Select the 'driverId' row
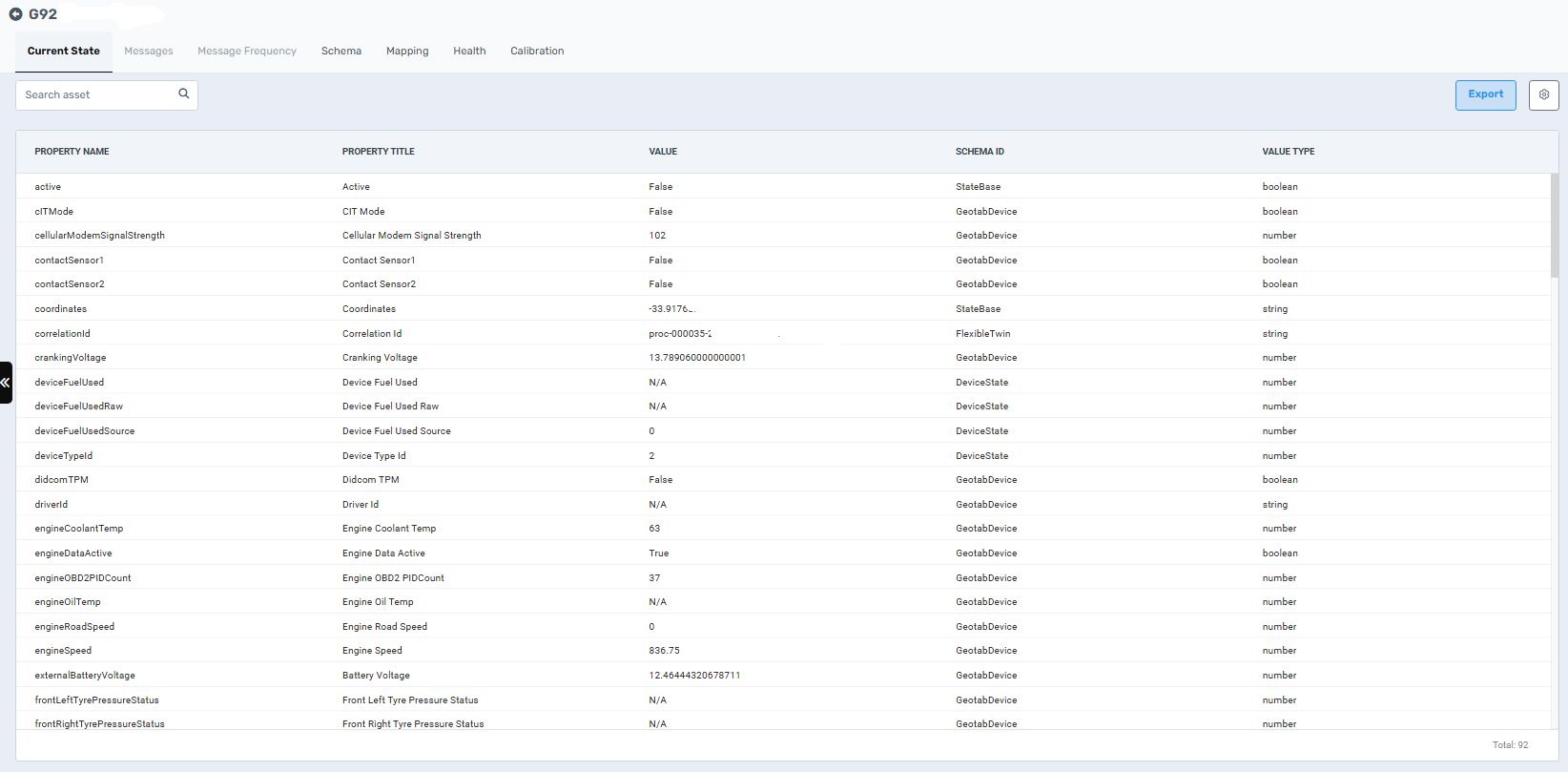 (783, 504)
